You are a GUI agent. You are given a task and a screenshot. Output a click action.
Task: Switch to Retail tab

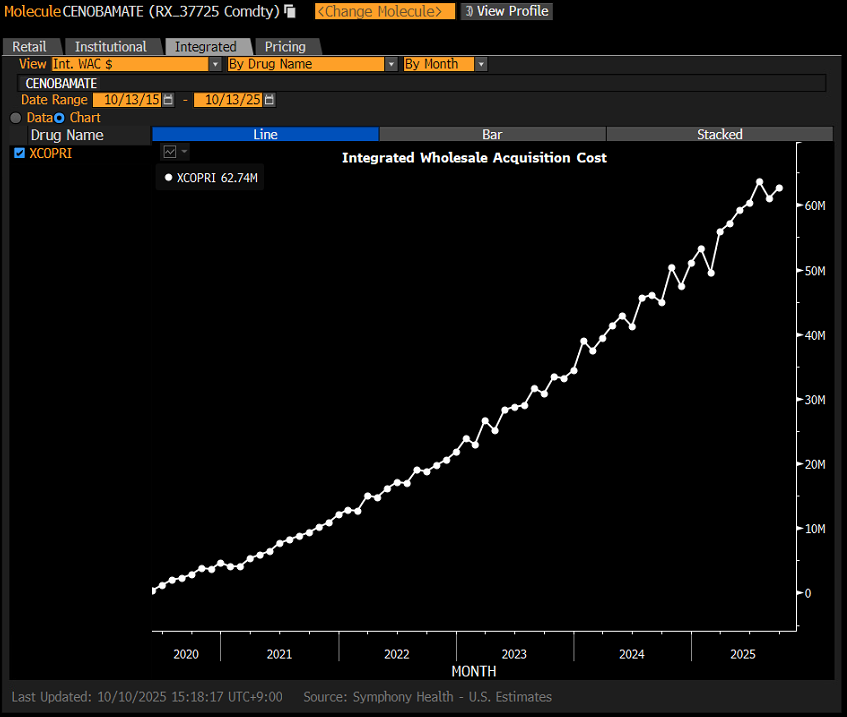29,46
